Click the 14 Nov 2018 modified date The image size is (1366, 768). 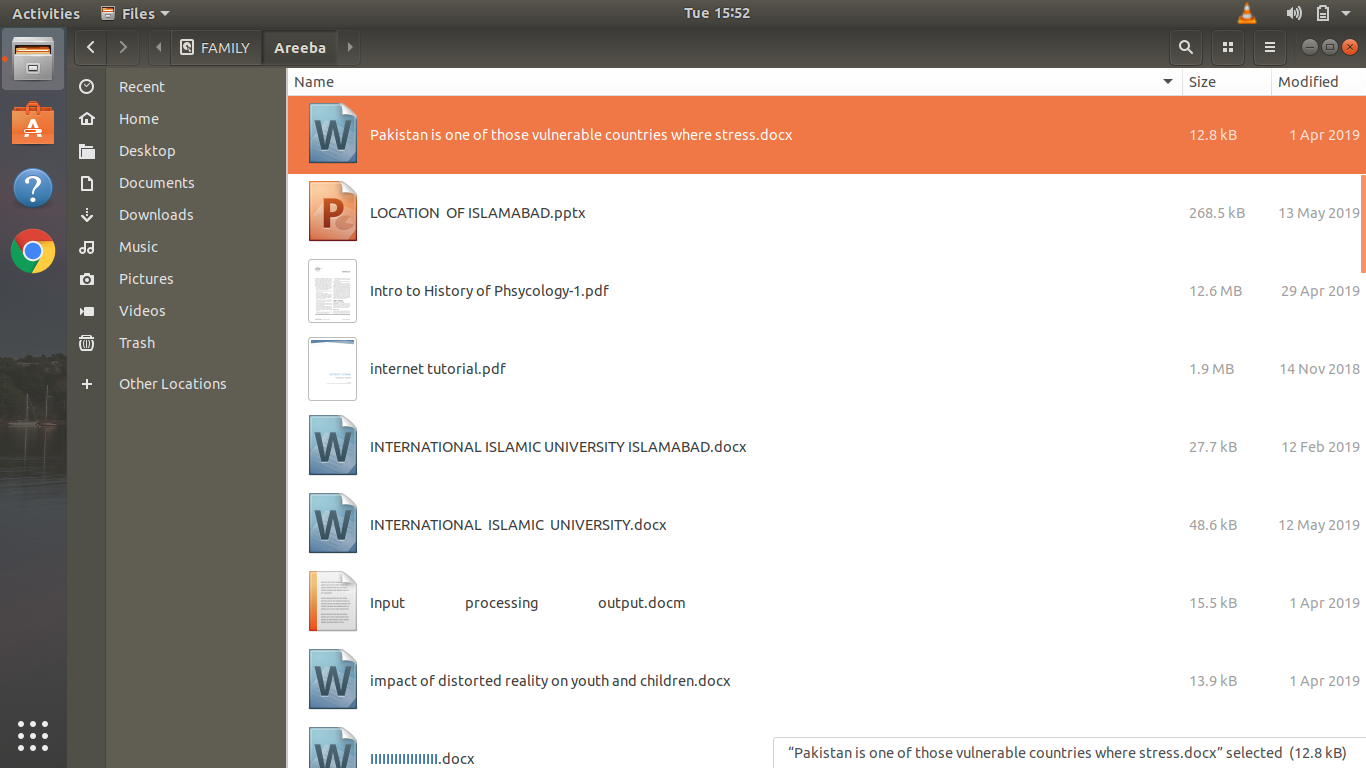point(1319,369)
